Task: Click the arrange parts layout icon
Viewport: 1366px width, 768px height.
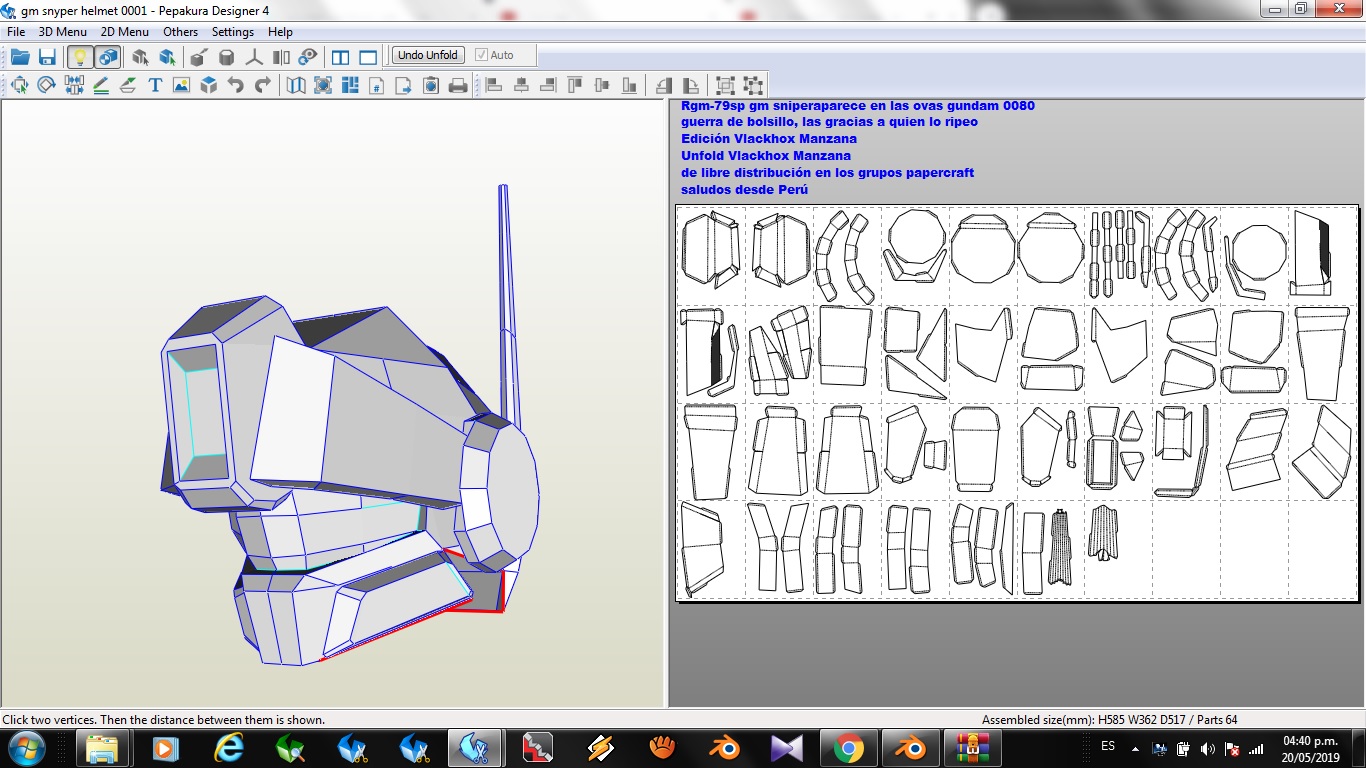Action: pos(350,85)
